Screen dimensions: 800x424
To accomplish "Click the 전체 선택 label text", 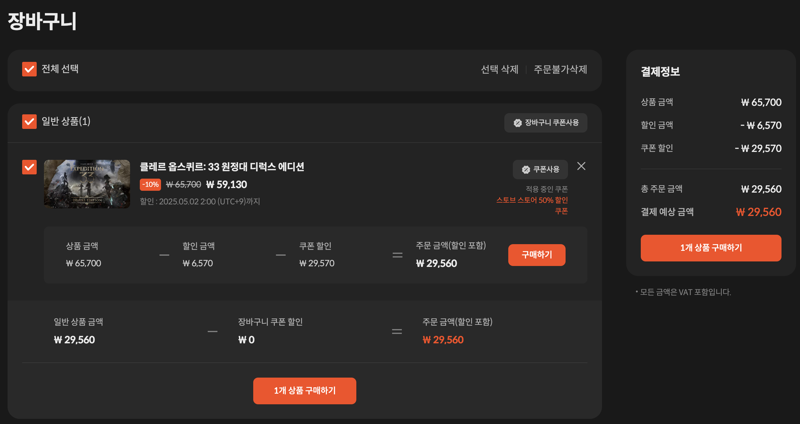I will 60,69.
